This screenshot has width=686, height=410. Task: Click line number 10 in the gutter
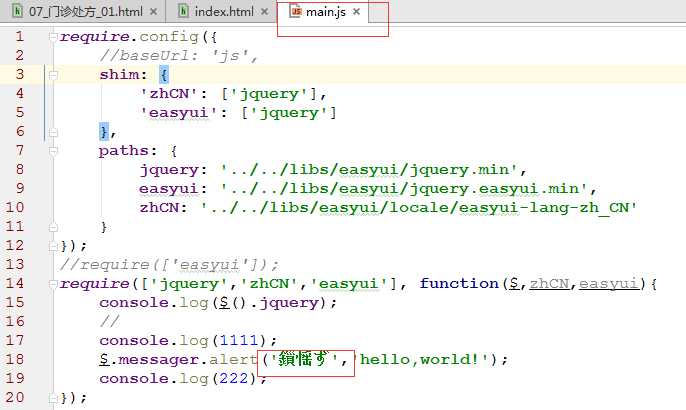tap(14, 207)
